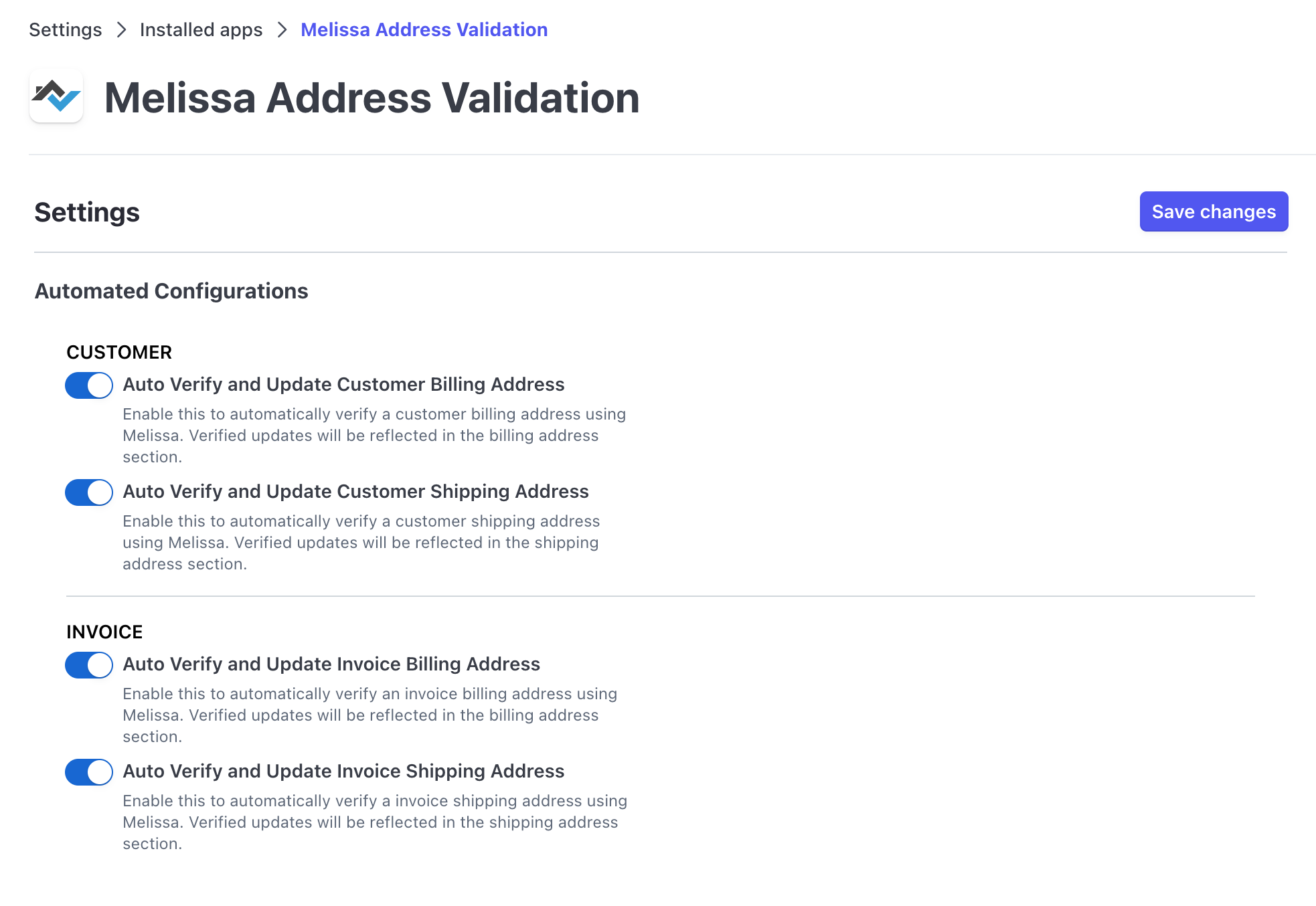Switch off Invoice Shipping Address auto verify
Screen dimensions: 1316x906
click(x=89, y=772)
